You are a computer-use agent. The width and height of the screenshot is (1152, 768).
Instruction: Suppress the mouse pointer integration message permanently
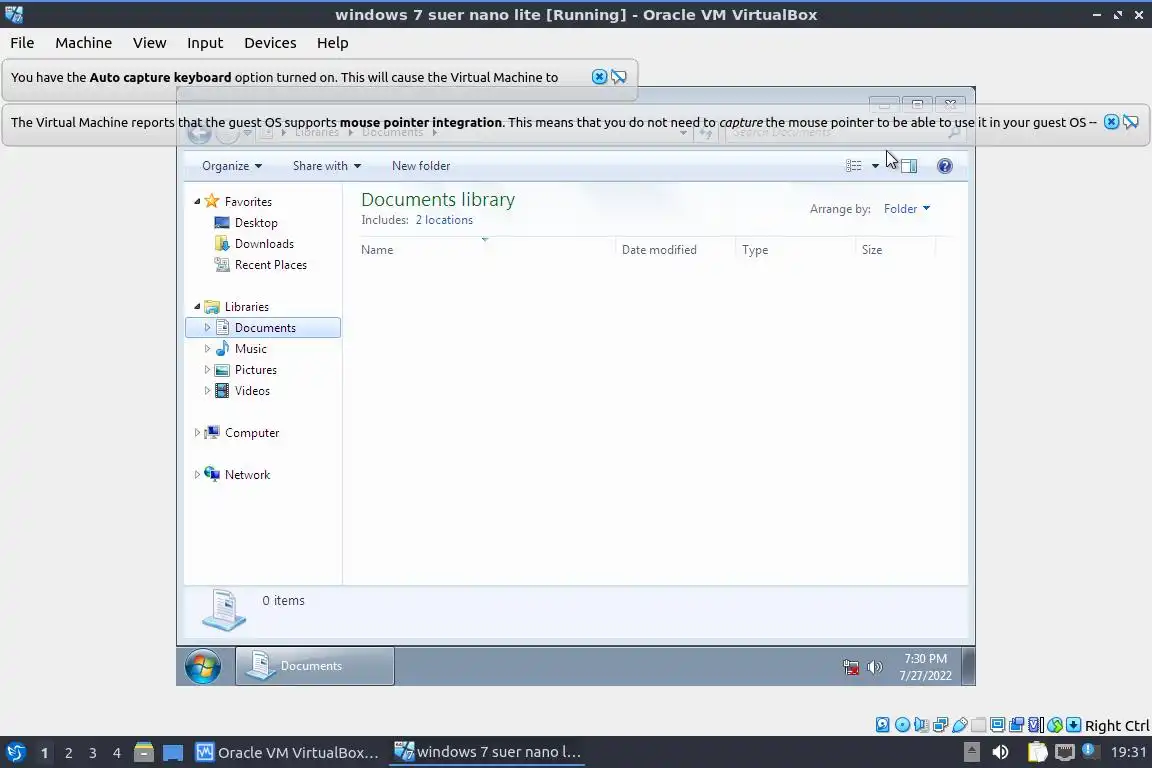point(1131,122)
